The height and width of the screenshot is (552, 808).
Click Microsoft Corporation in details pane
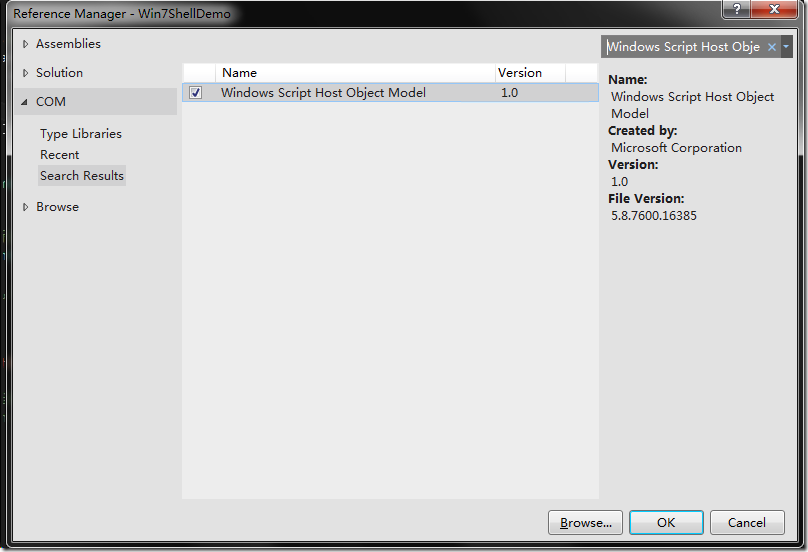pyautogui.click(x=676, y=147)
